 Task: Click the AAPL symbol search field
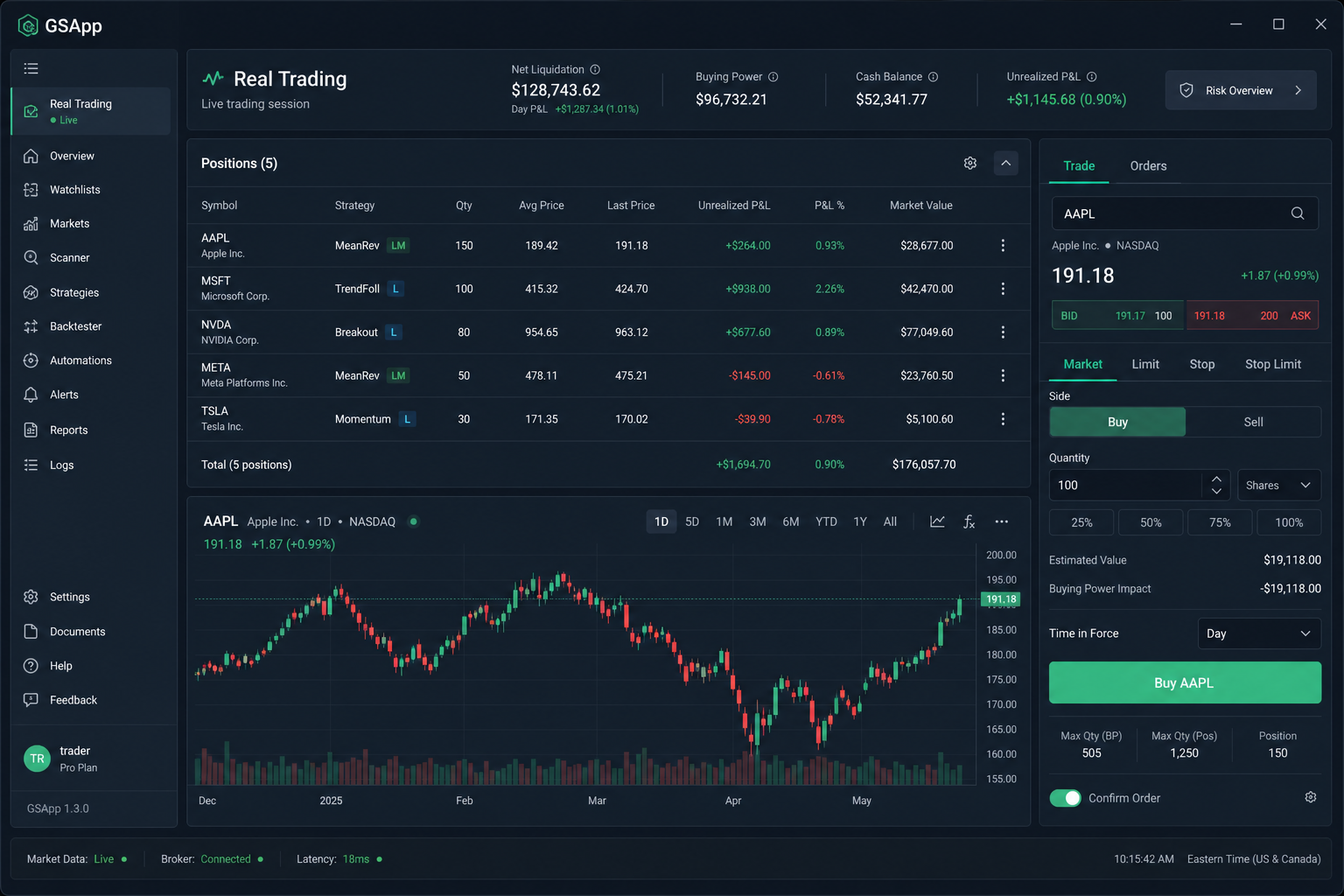coord(1185,213)
